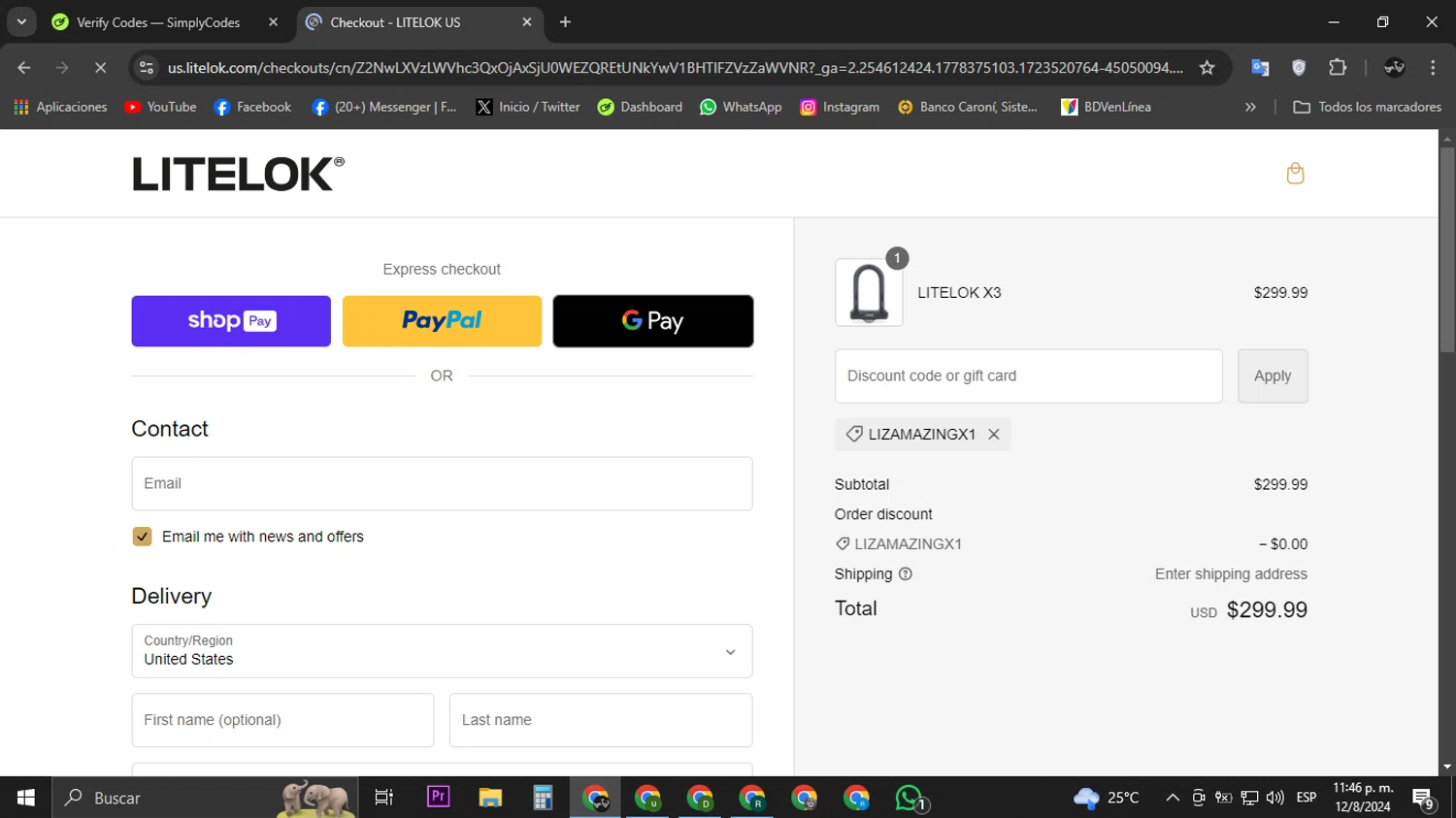Close the Verify Codes SimplyCodes tab
Viewport: 1456px width, 818px height.
tap(273, 22)
